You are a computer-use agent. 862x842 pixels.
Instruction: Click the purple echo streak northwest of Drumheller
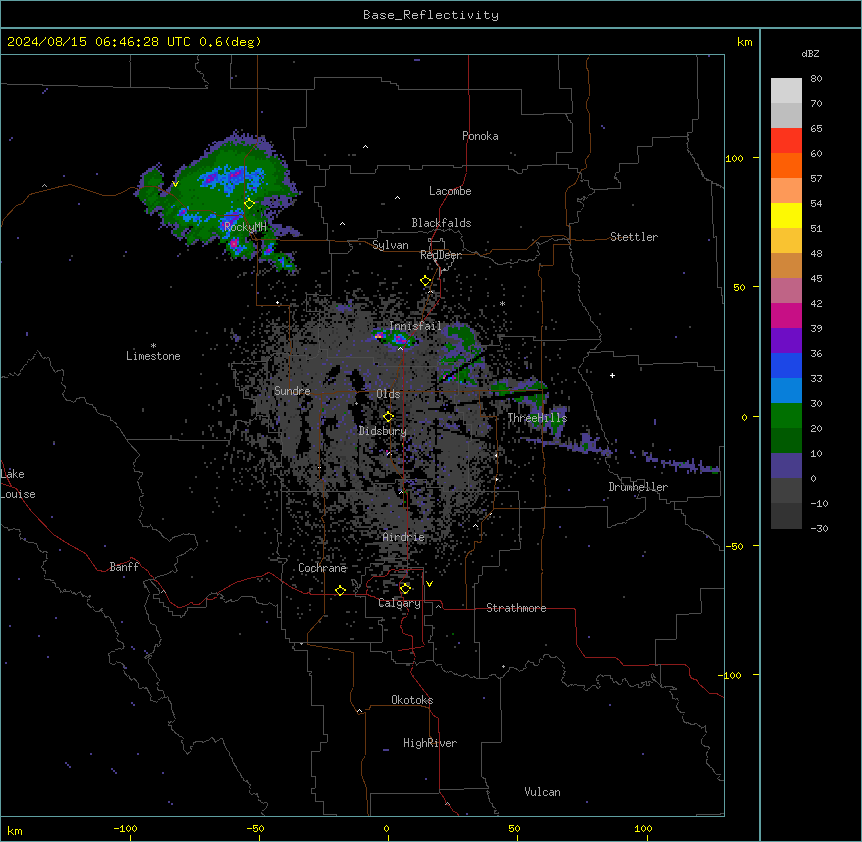[x=569, y=444]
